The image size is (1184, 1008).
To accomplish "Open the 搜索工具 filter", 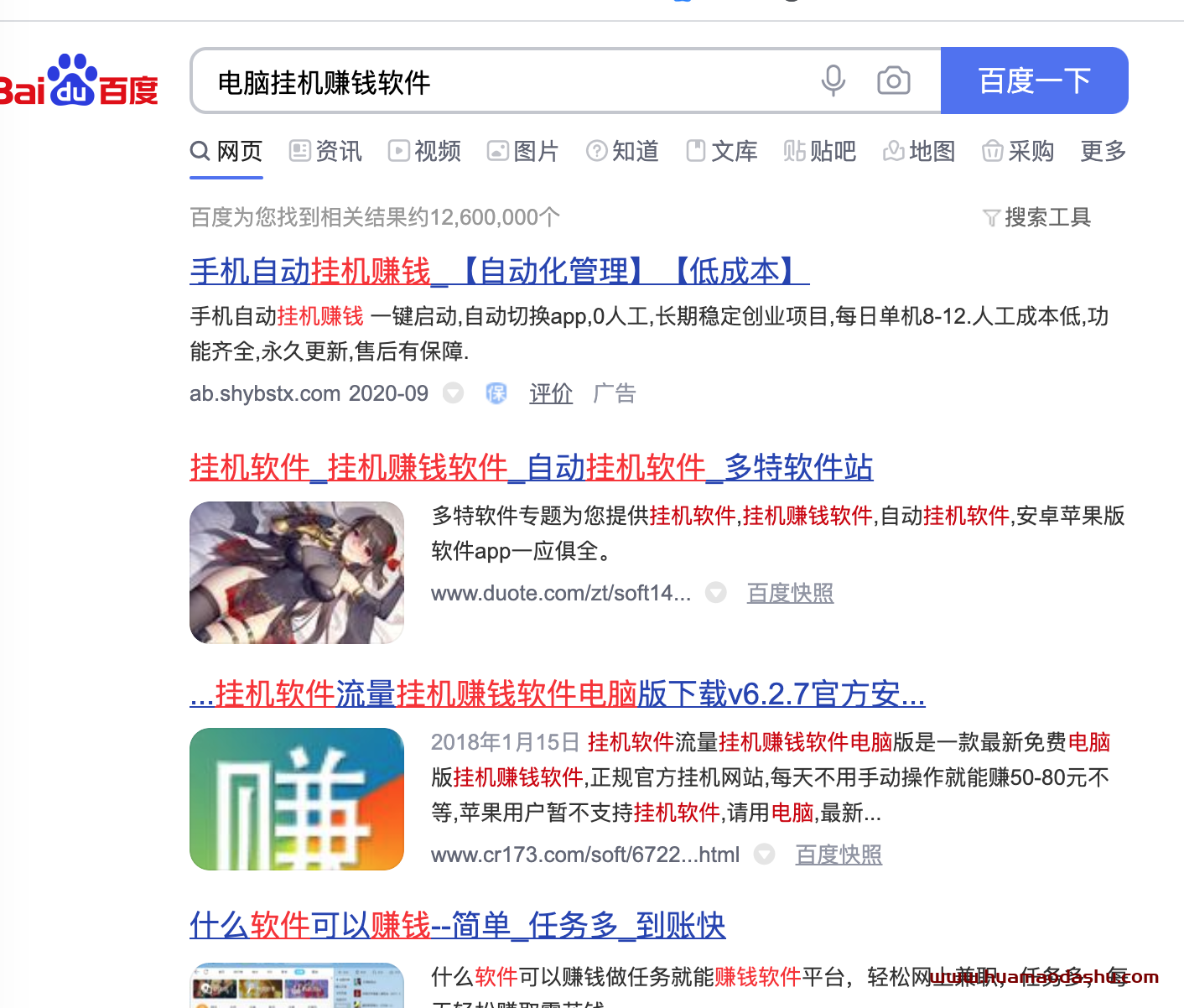I will click(x=1036, y=218).
